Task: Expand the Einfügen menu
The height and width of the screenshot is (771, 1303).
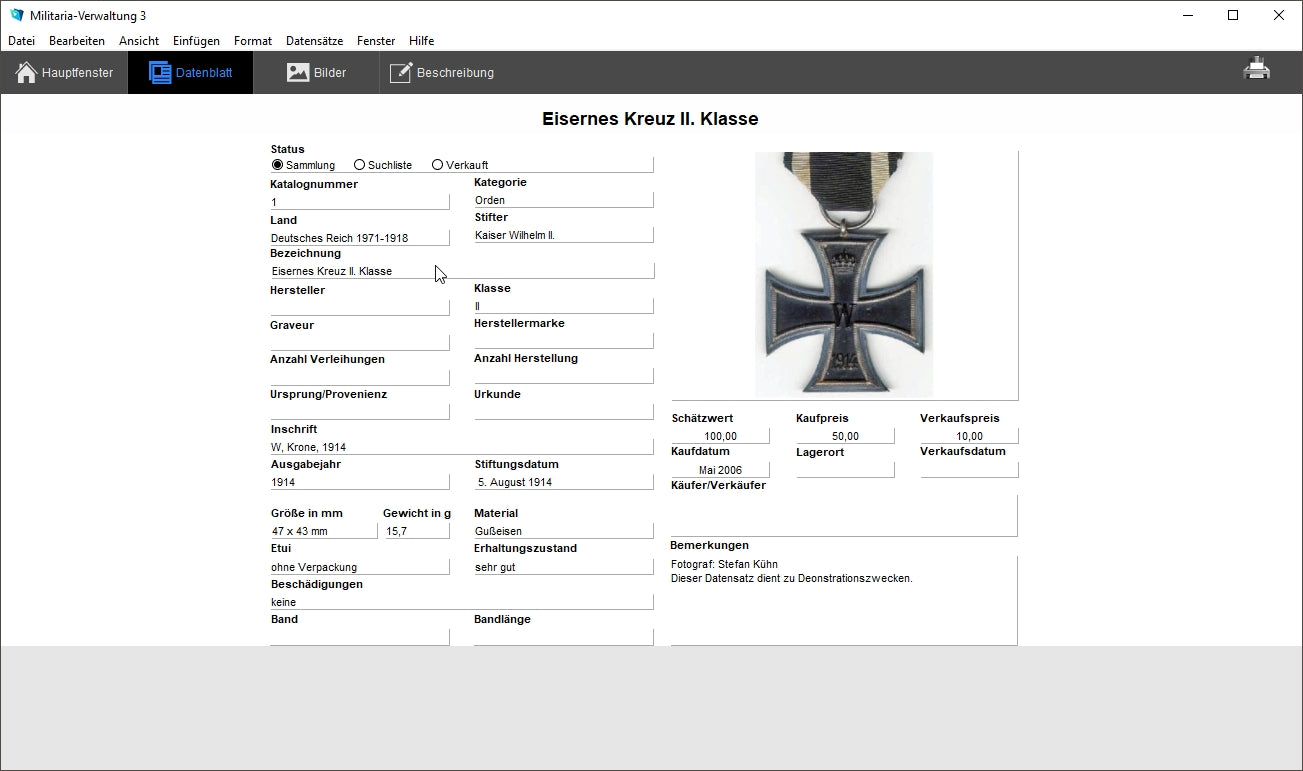Action: (x=196, y=41)
